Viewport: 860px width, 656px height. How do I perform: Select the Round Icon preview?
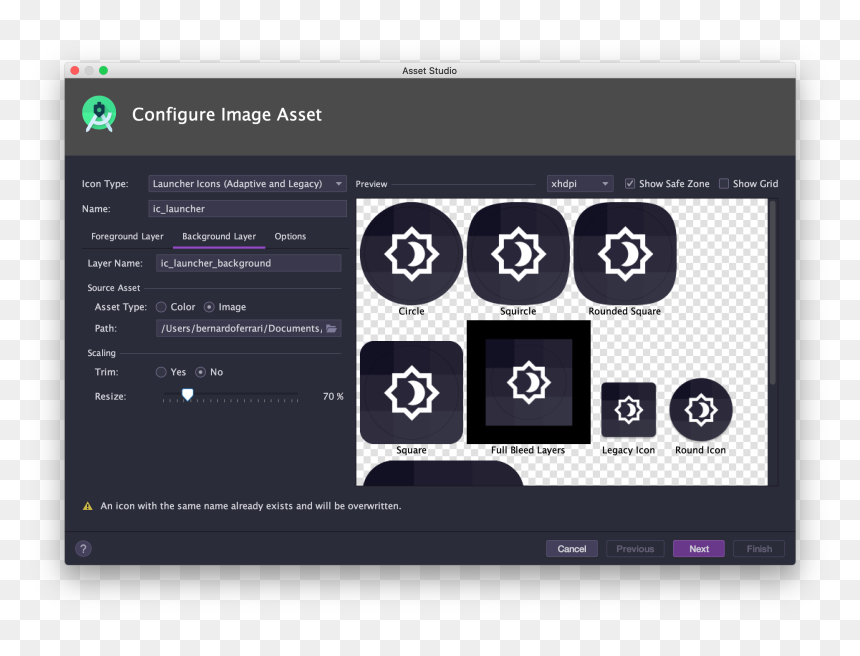point(701,410)
